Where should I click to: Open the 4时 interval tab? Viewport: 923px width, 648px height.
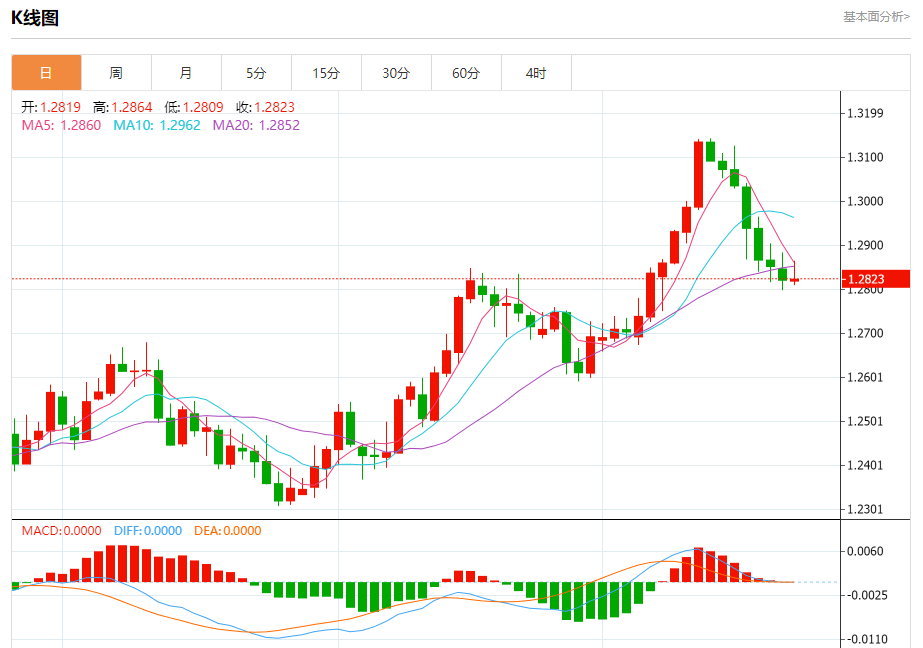536,73
